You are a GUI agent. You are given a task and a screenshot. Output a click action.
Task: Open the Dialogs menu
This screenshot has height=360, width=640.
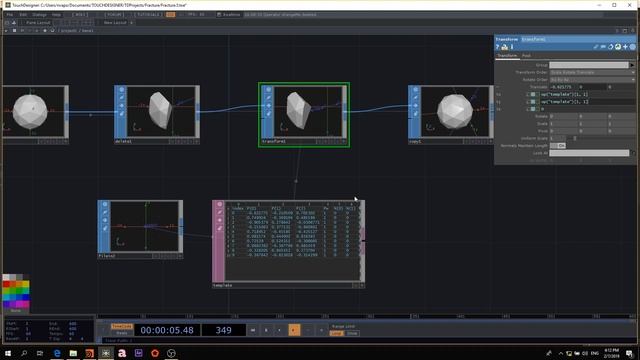pyautogui.click(x=40, y=15)
